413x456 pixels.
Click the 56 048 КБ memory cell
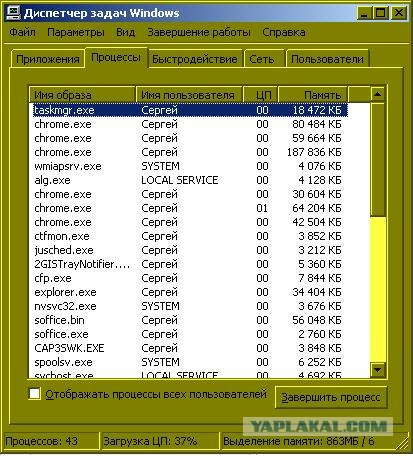click(x=317, y=320)
